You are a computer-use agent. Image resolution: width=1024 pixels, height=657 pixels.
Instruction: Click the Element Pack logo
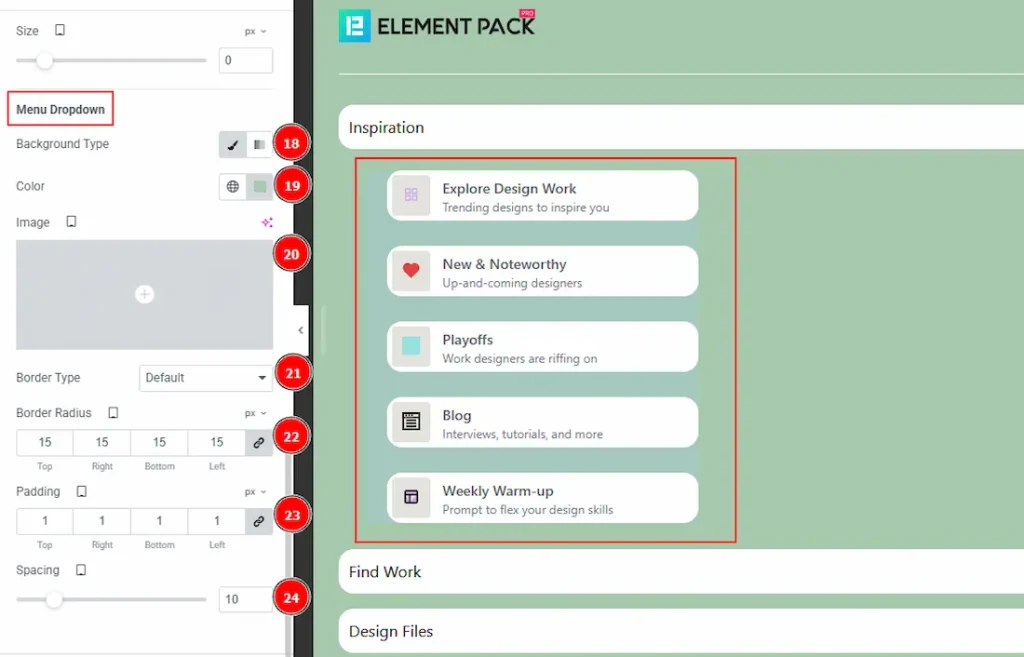pos(437,25)
